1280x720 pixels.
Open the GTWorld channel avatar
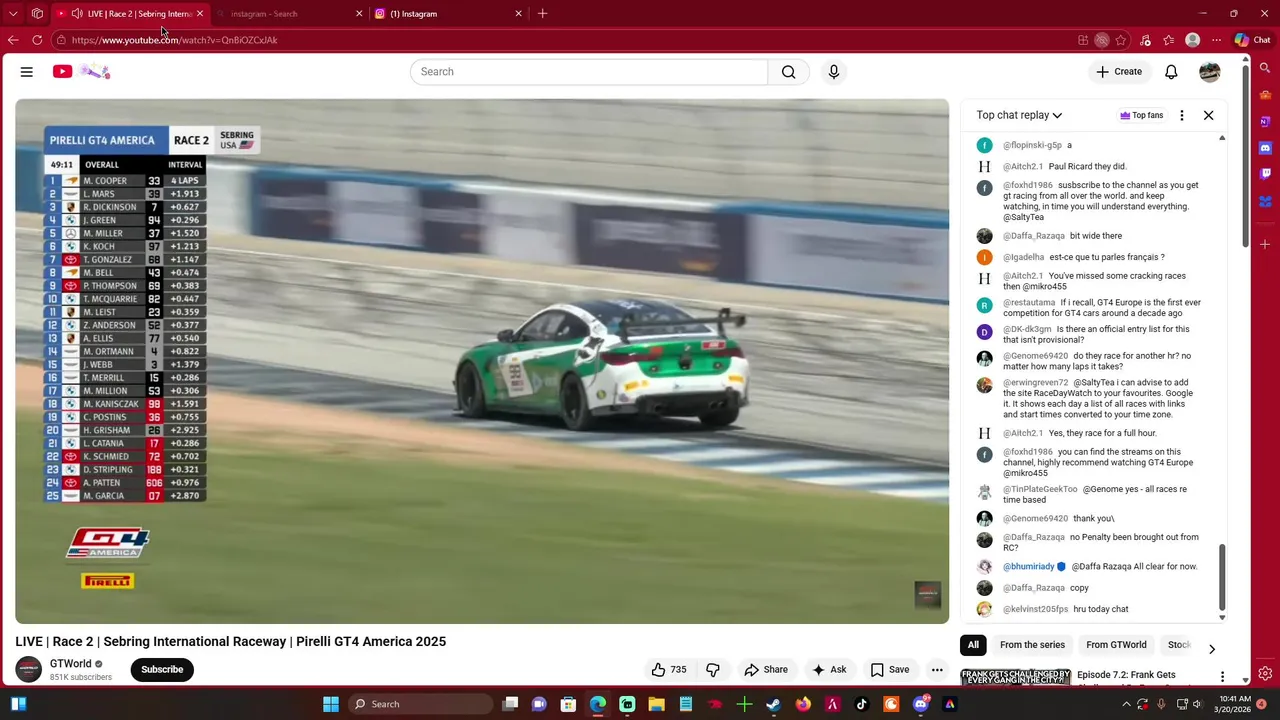(x=29, y=670)
